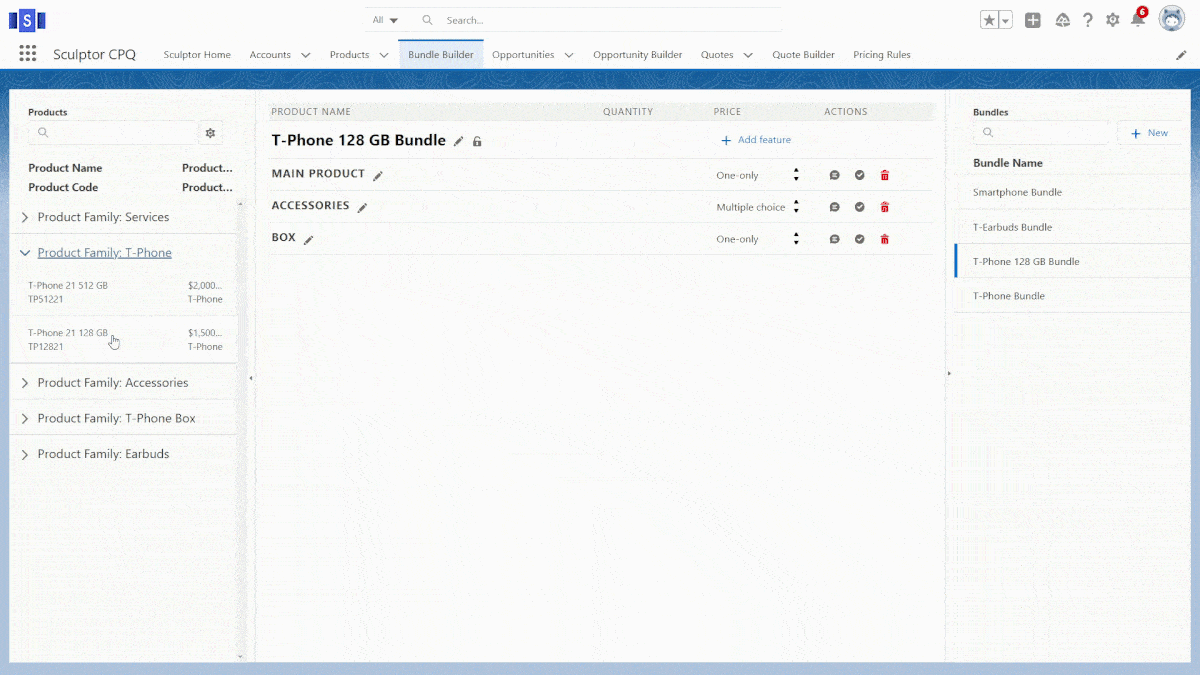Select T-Earbuds Bundle
Viewport: 1200px width, 675px height.
(1071, 227)
